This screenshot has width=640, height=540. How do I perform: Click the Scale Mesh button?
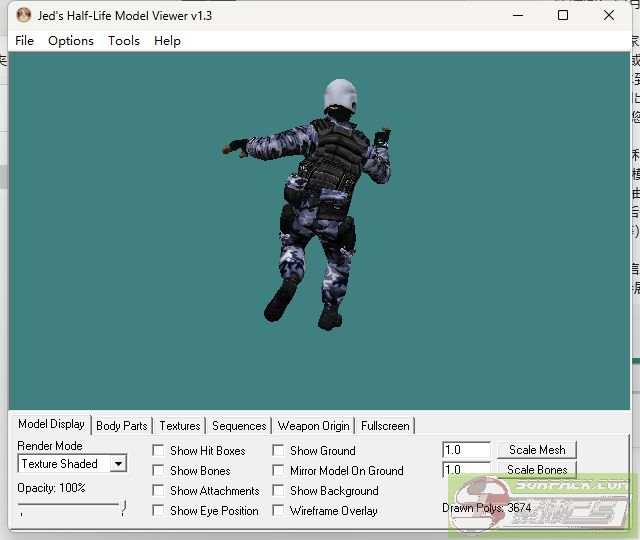pos(537,450)
